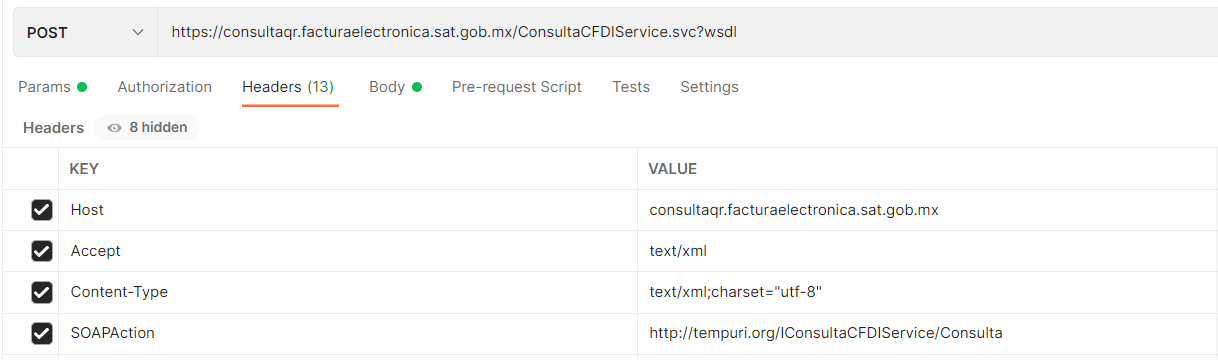Disable the SOAPAction header checkbox
The height and width of the screenshot is (360, 1218).
[41, 333]
